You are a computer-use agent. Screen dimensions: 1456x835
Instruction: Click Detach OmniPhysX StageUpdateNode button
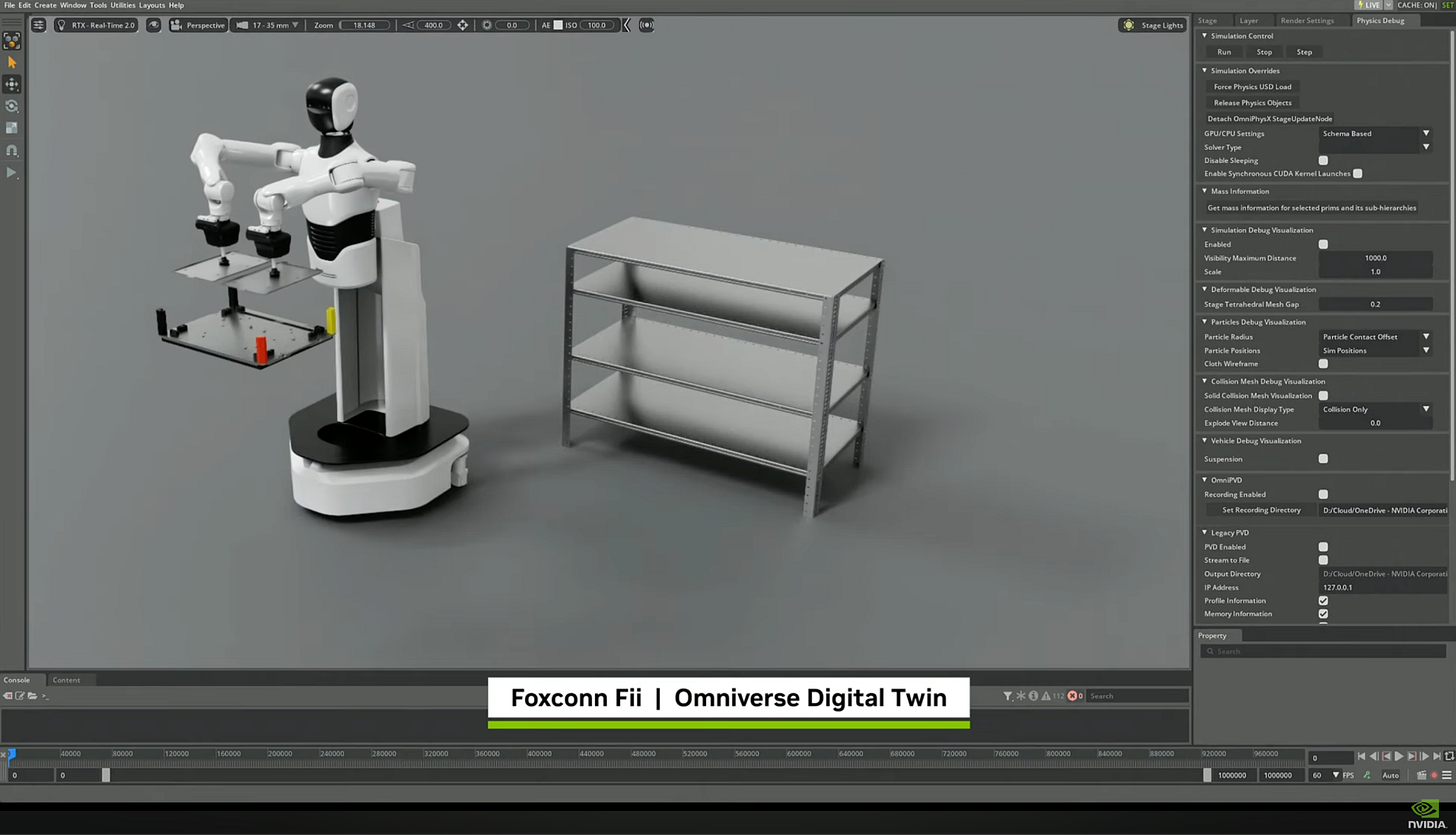[x=1270, y=119]
